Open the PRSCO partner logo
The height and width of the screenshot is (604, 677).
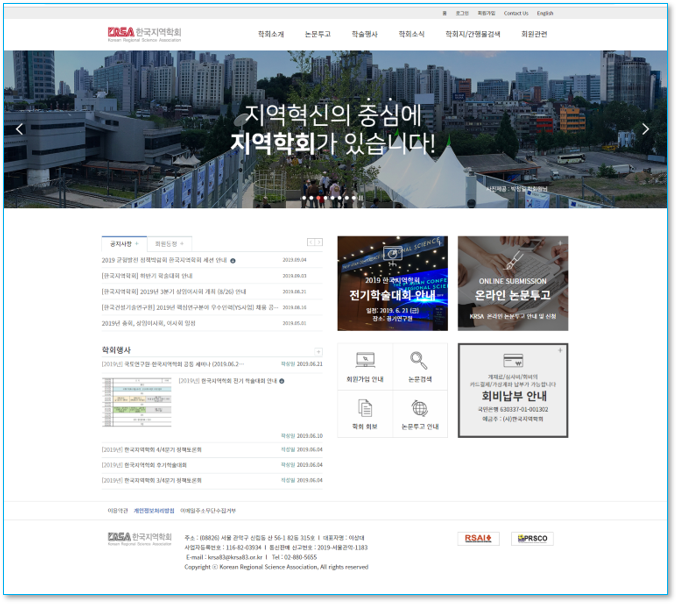[532, 538]
